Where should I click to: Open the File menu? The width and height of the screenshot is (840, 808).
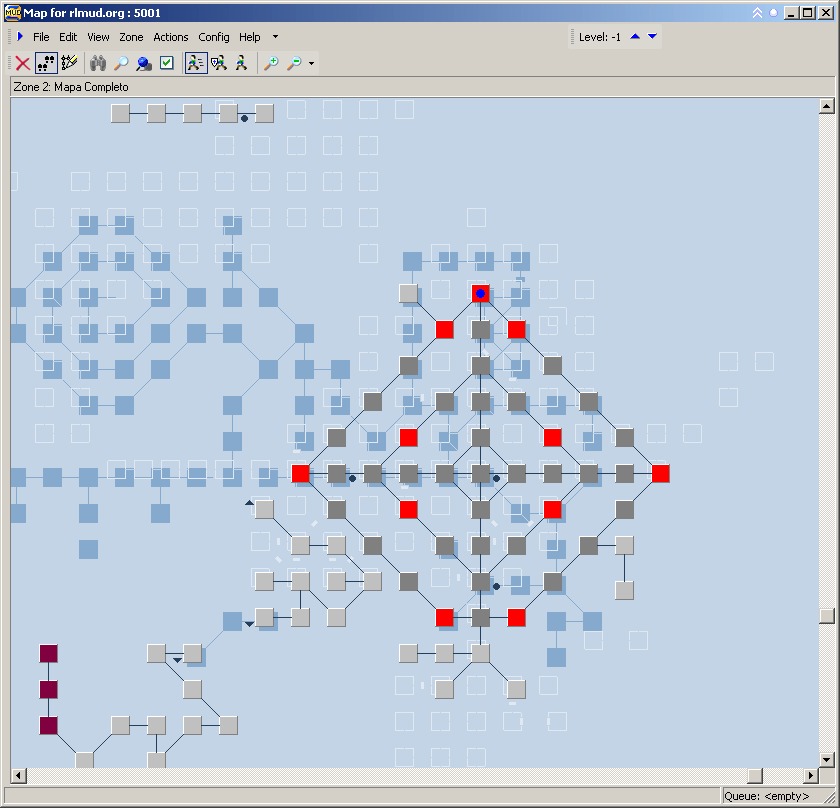click(41, 37)
